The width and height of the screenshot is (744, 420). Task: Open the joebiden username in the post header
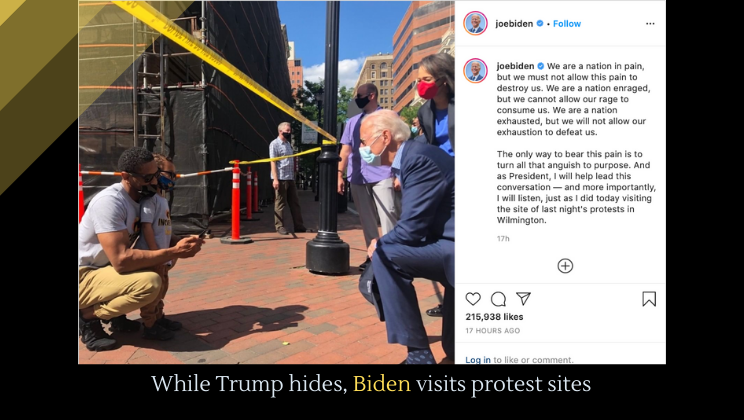point(514,24)
